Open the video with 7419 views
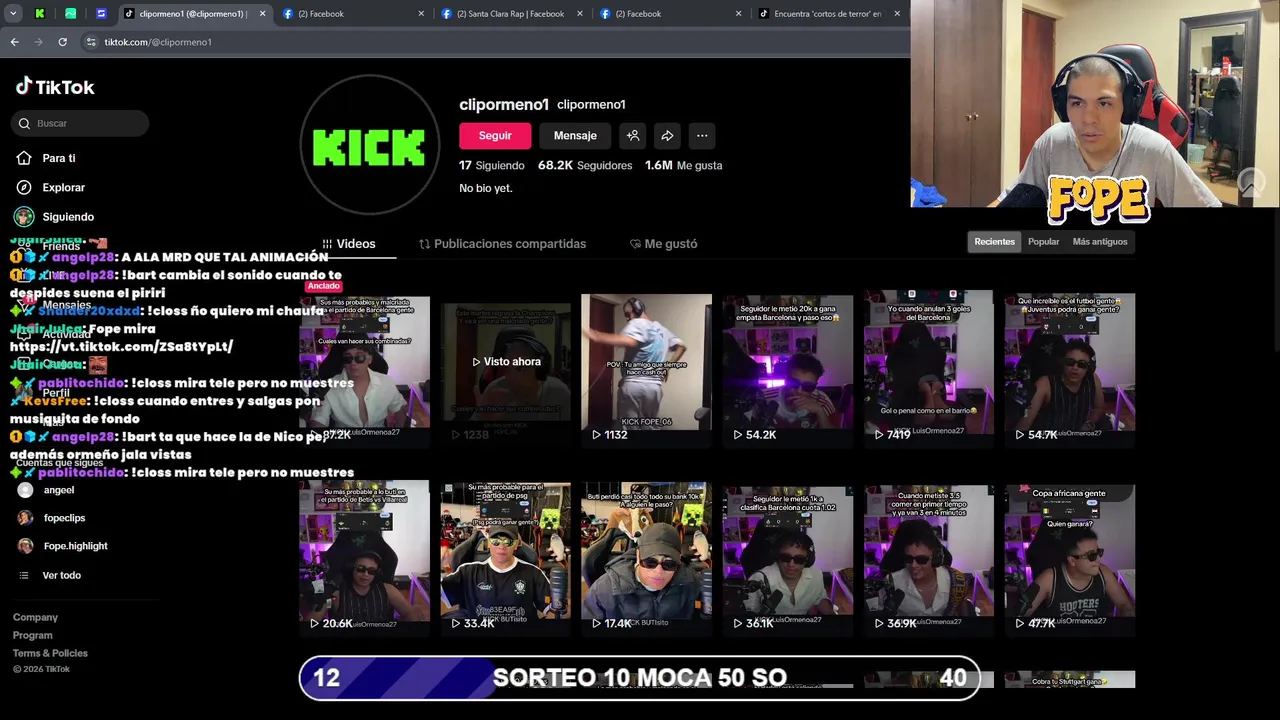The width and height of the screenshot is (1280, 720). point(929,369)
